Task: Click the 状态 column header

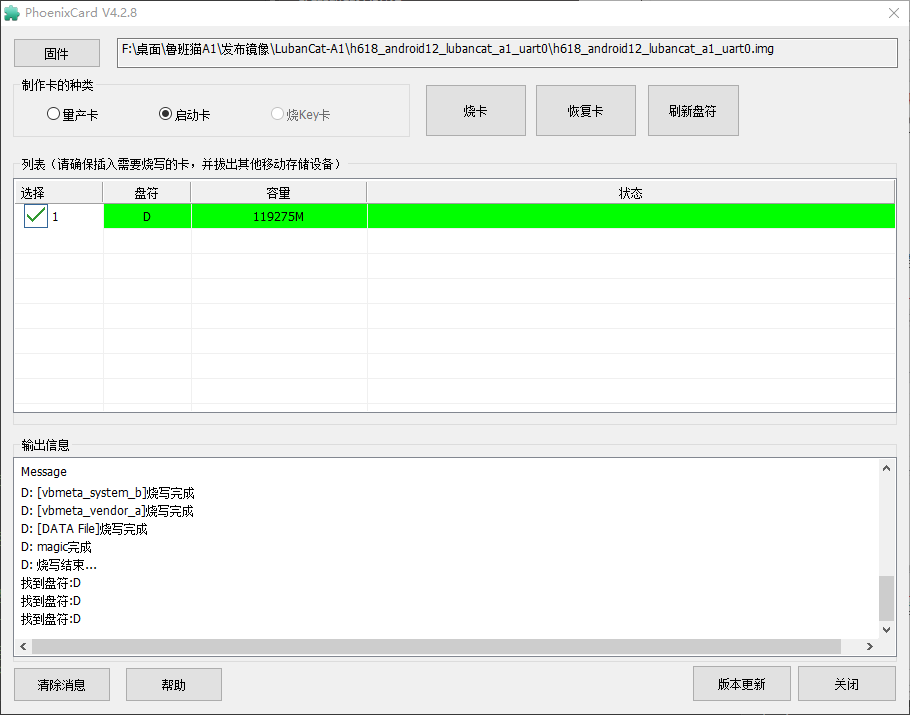Action: point(630,193)
